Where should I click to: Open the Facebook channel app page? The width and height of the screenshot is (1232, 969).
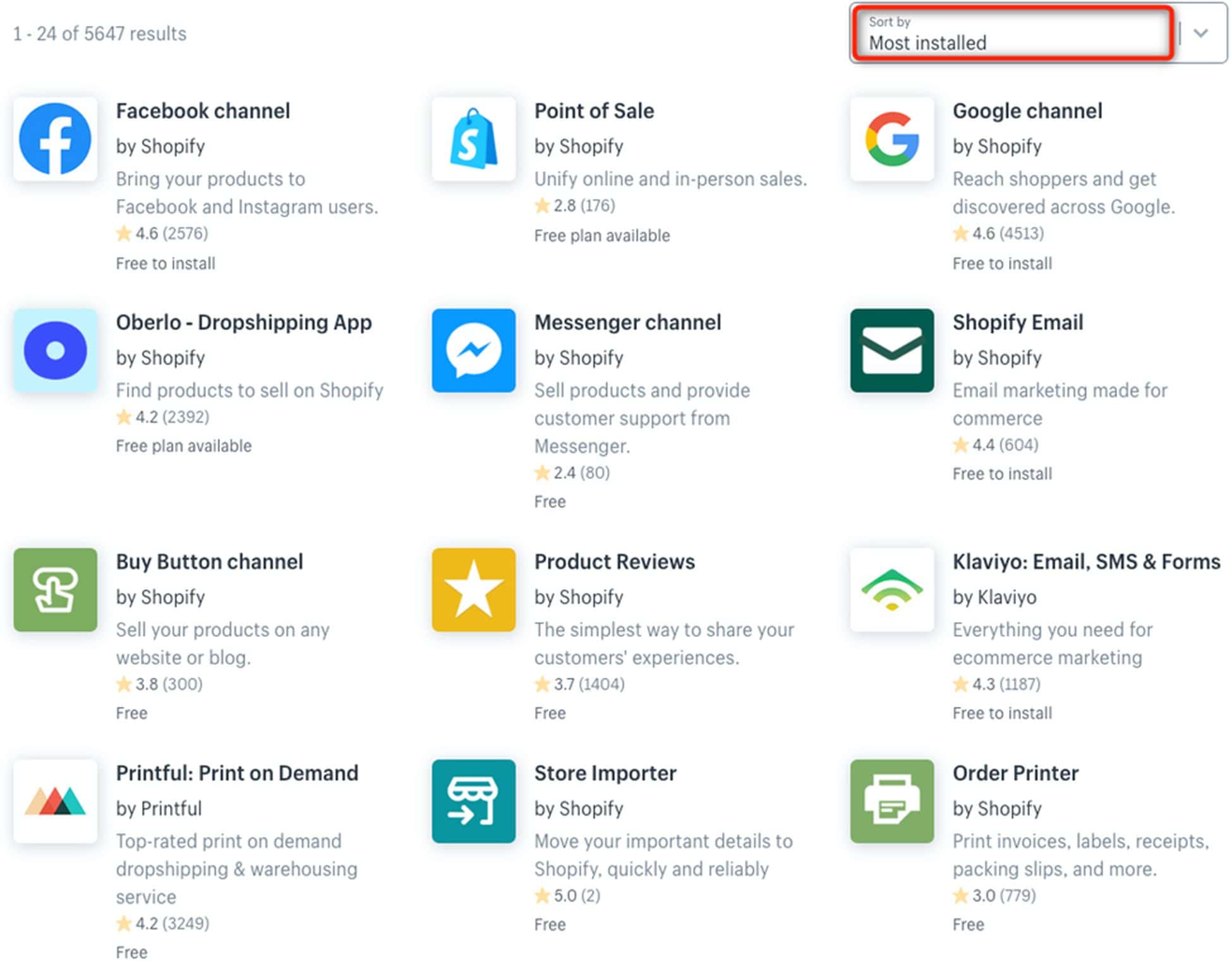click(x=203, y=111)
